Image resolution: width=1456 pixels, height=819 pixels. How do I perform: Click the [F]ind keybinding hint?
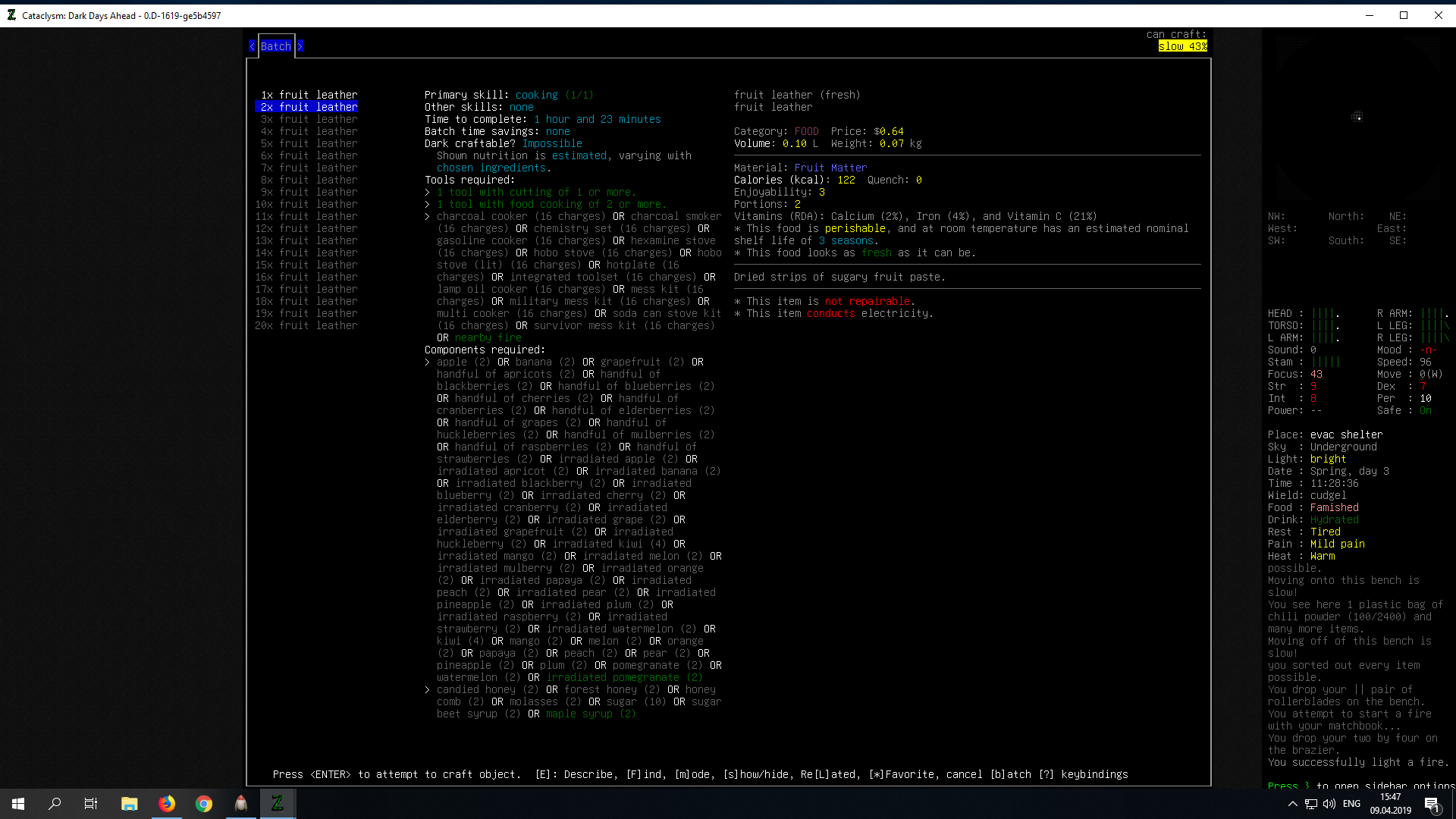click(x=643, y=774)
